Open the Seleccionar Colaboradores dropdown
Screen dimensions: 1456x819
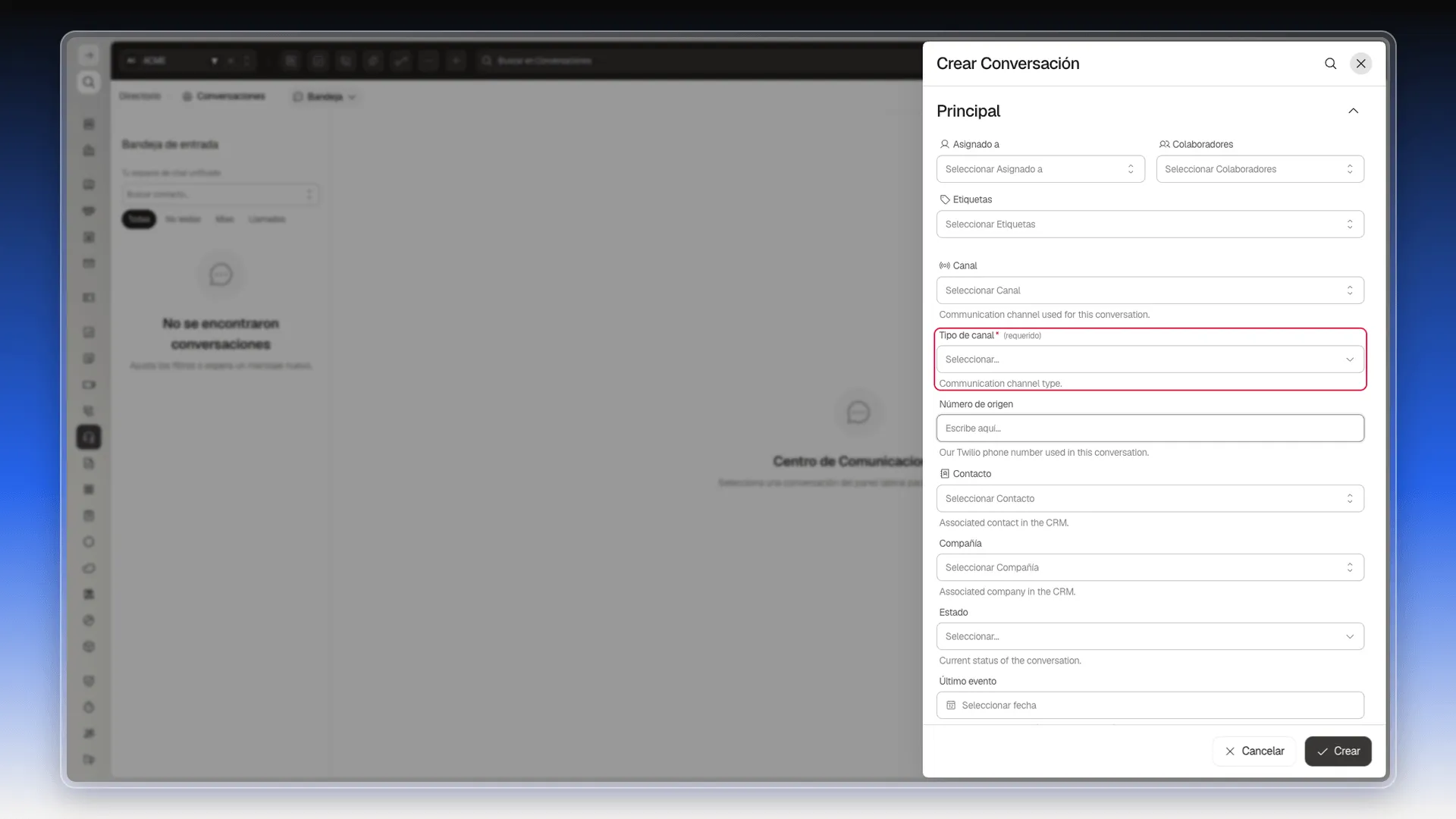tap(1260, 169)
